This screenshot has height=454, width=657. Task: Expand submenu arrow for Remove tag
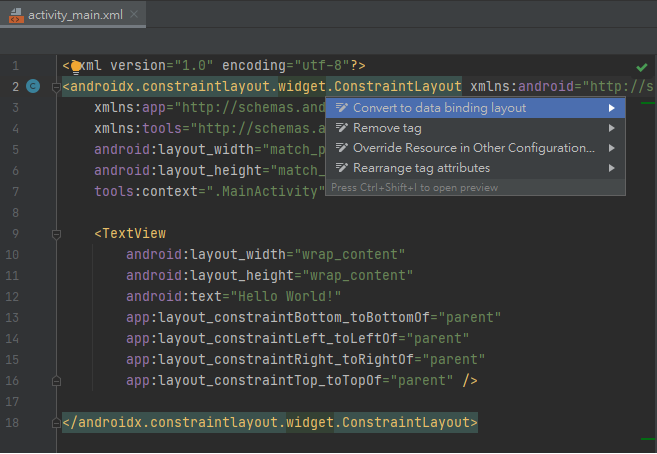[611, 128]
